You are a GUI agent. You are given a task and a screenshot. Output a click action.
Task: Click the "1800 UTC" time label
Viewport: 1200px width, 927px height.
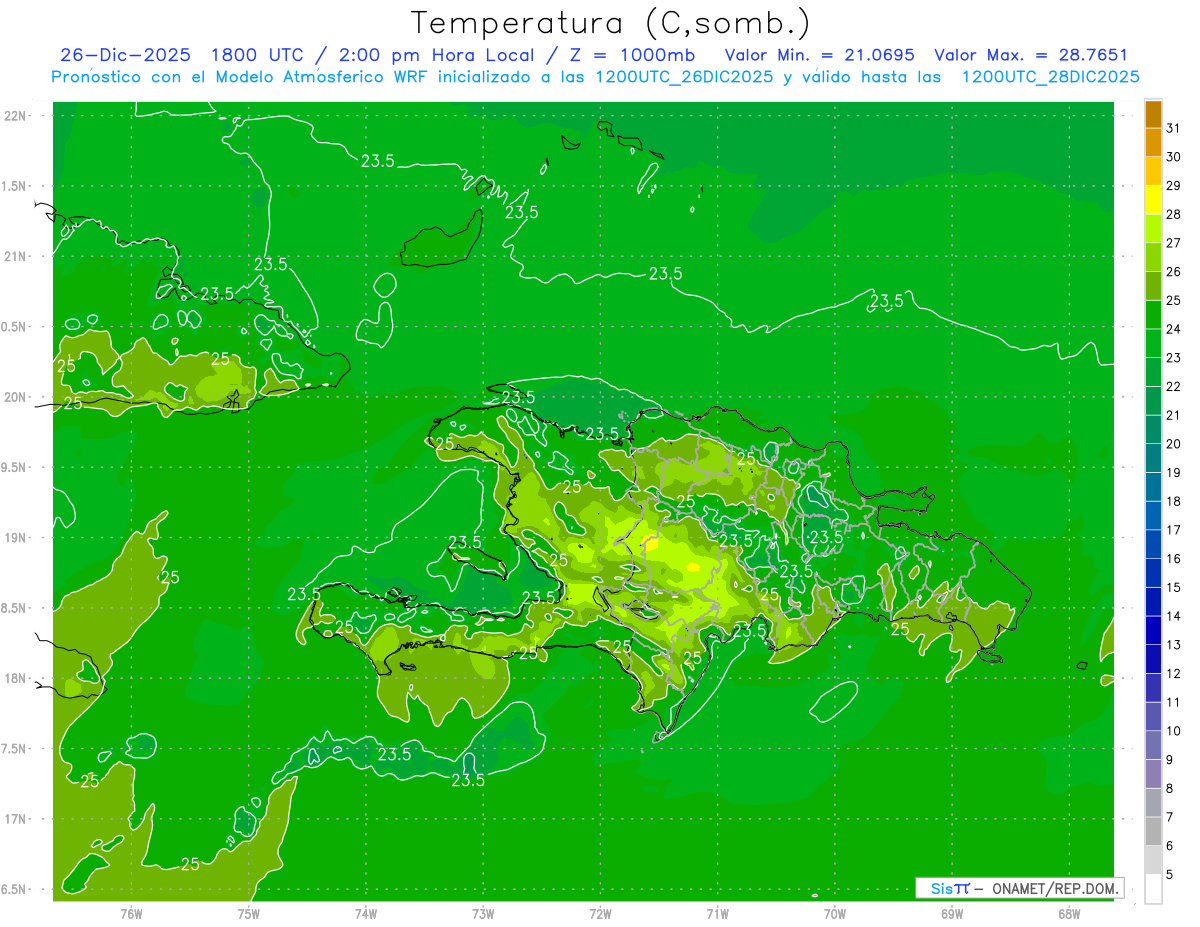pyautogui.click(x=257, y=56)
